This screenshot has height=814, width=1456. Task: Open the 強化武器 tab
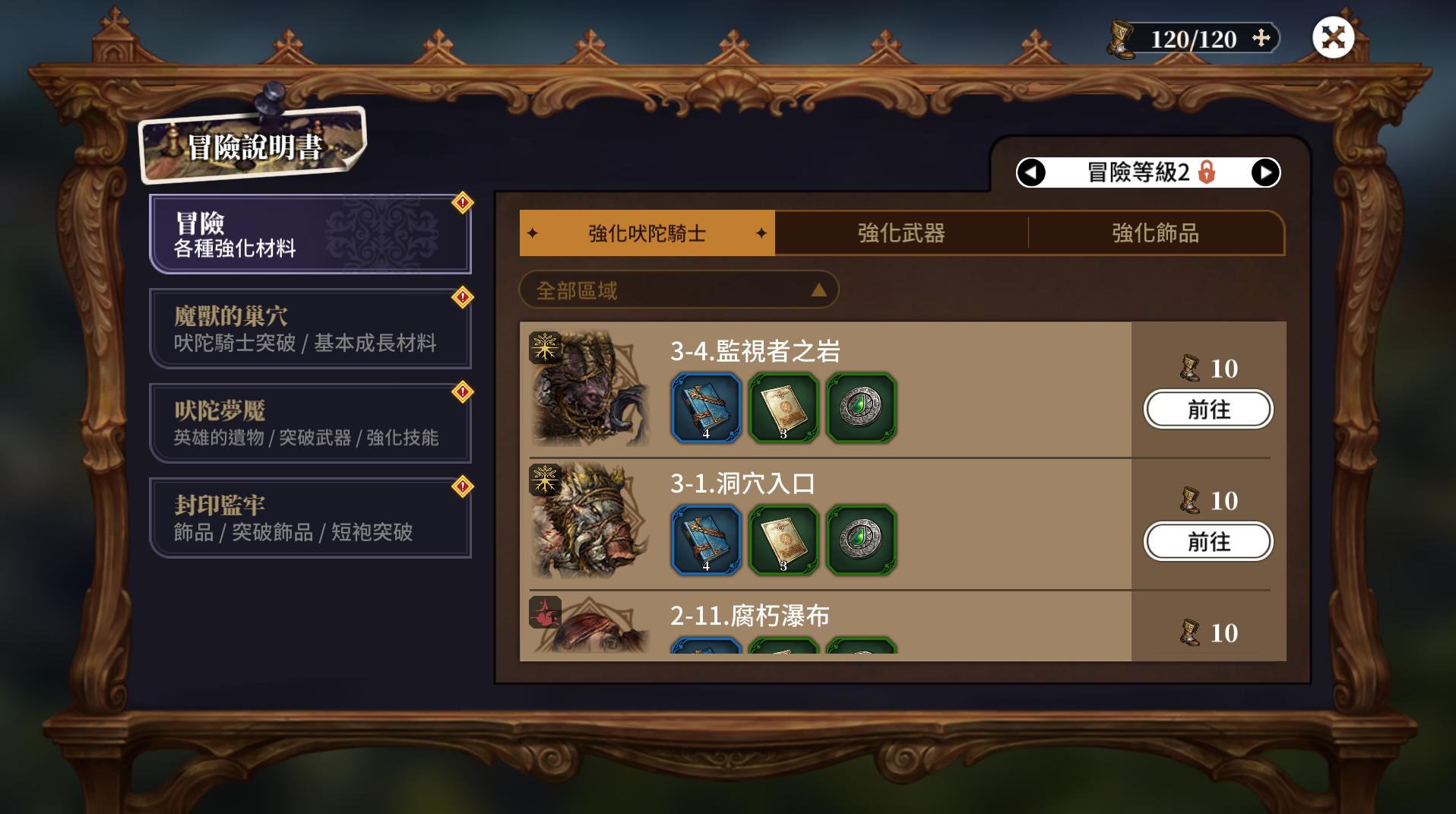click(901, 233)
